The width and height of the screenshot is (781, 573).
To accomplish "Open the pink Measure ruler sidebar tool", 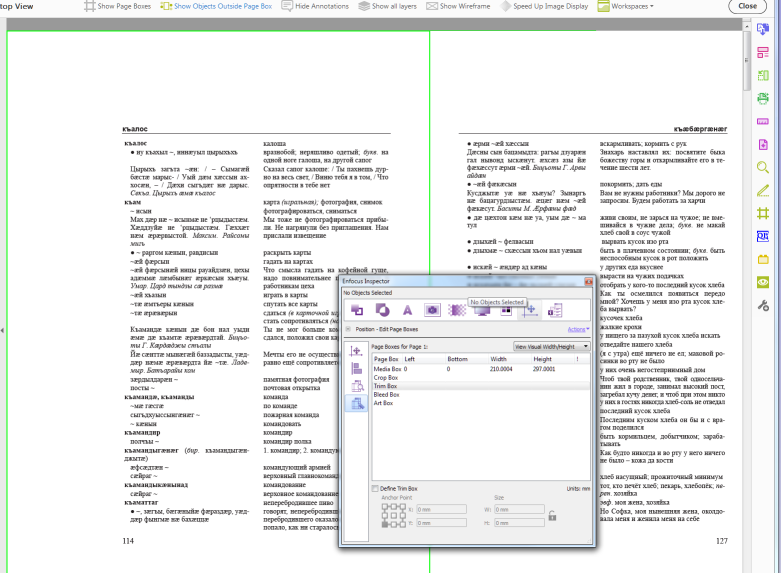I will tap(763, 121).
